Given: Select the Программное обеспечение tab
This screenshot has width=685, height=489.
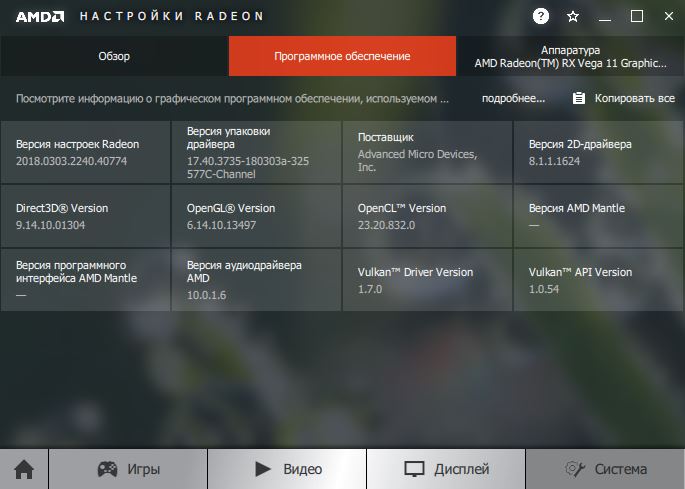Looking at the screenshot, I should pos(342,56).
